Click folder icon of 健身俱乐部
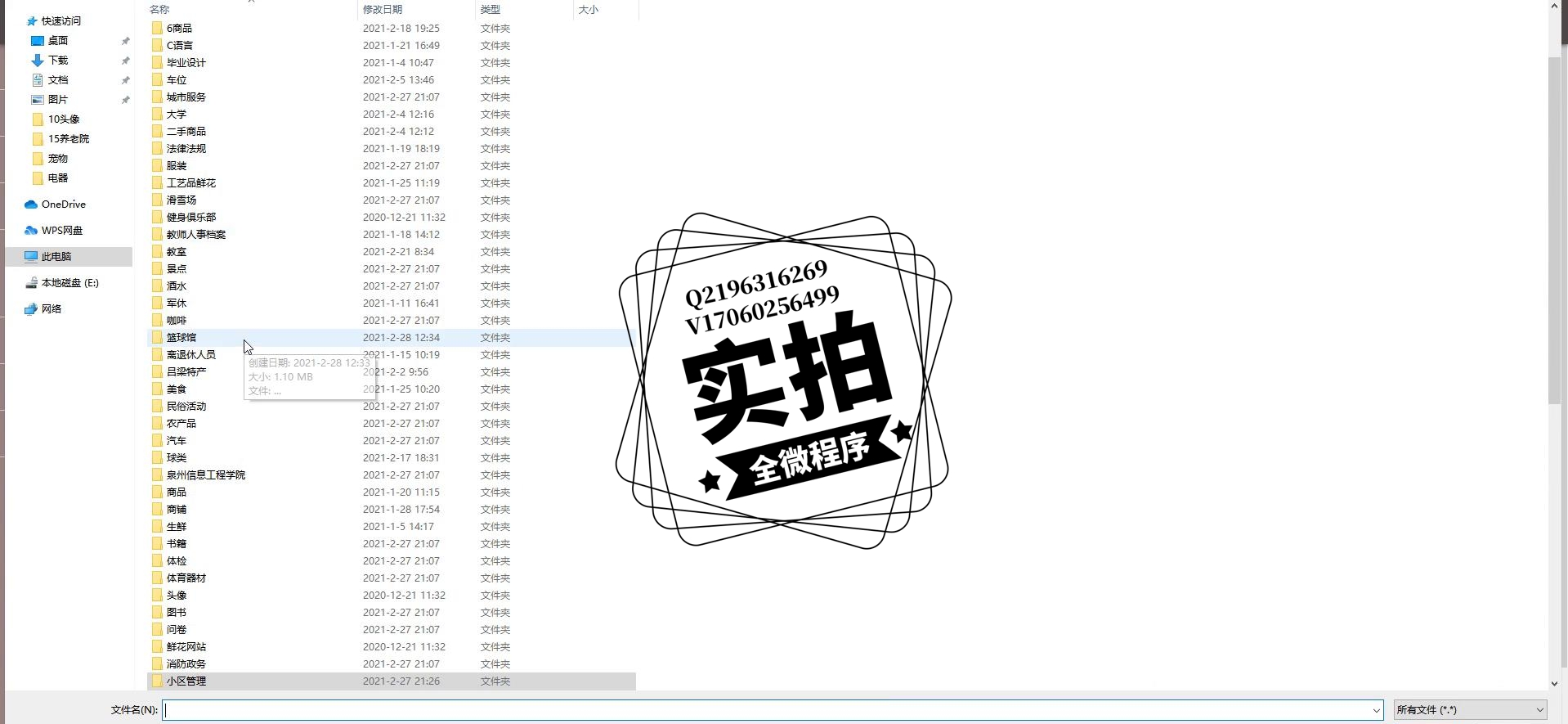Image resolution: width=1568 pixels, height=724 pixels. click(157, 217)
